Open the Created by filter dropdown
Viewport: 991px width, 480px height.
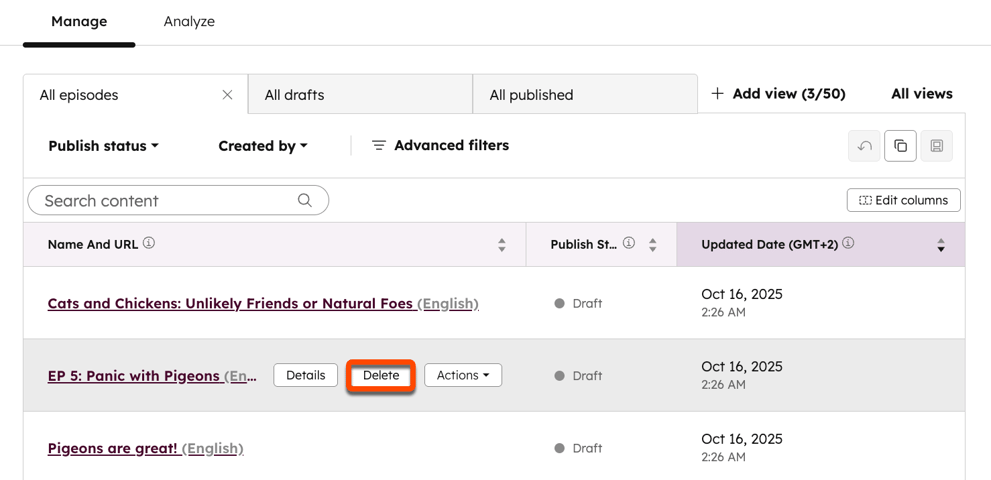pos(262,146)
